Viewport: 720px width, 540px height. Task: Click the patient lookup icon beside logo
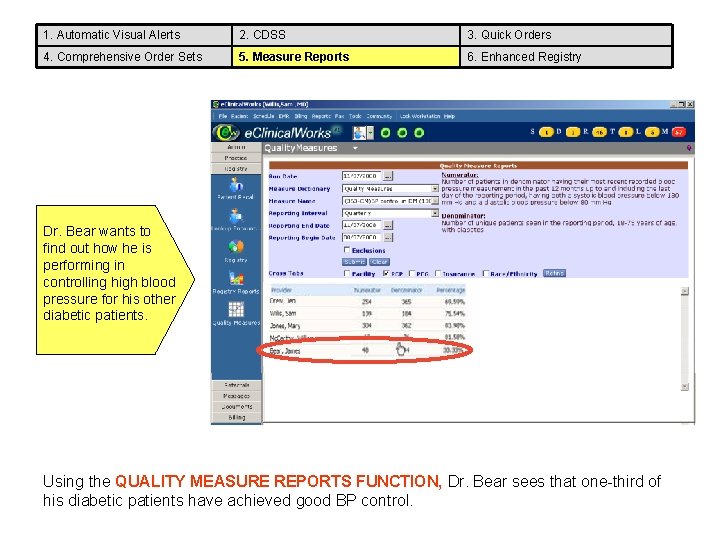click(x=359, y=133)
